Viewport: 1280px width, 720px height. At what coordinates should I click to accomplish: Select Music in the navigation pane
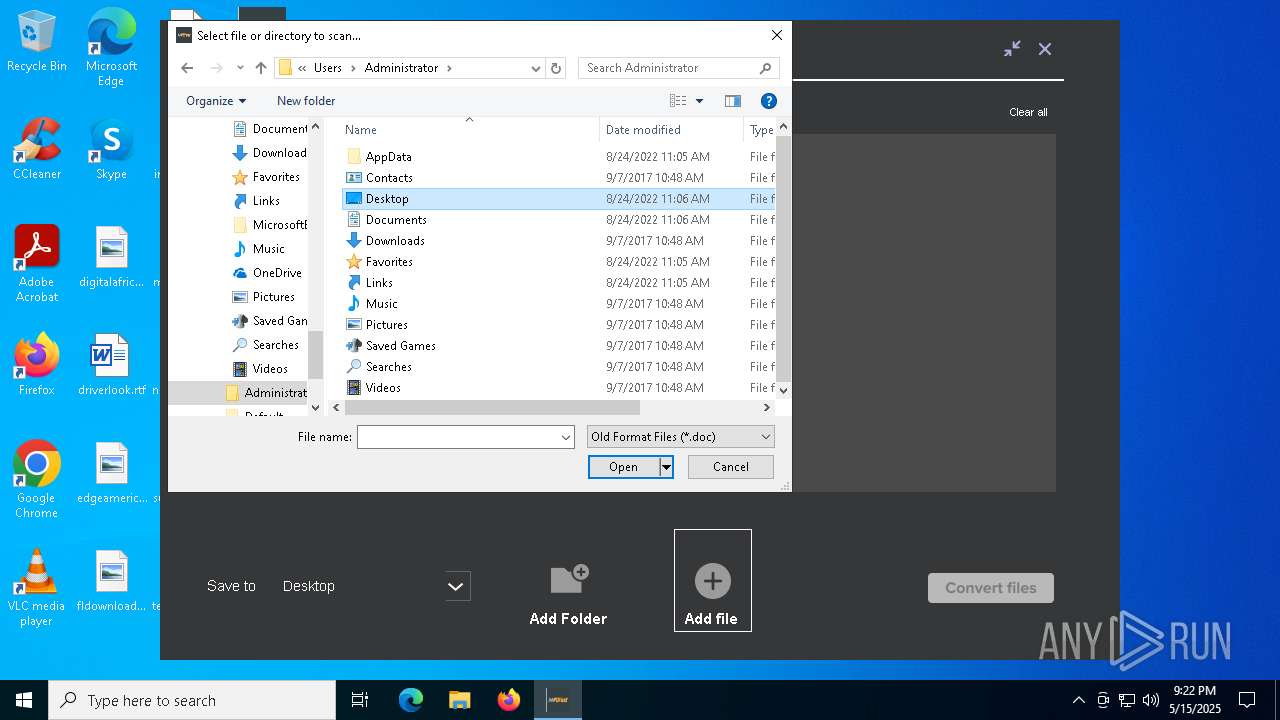268,249
